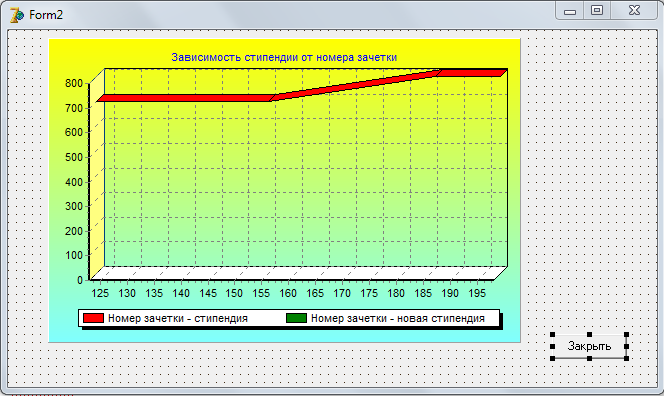This screenshot has width=664, height=396.
Task: Click the 800 label on vertical axis
Action: 74,83
